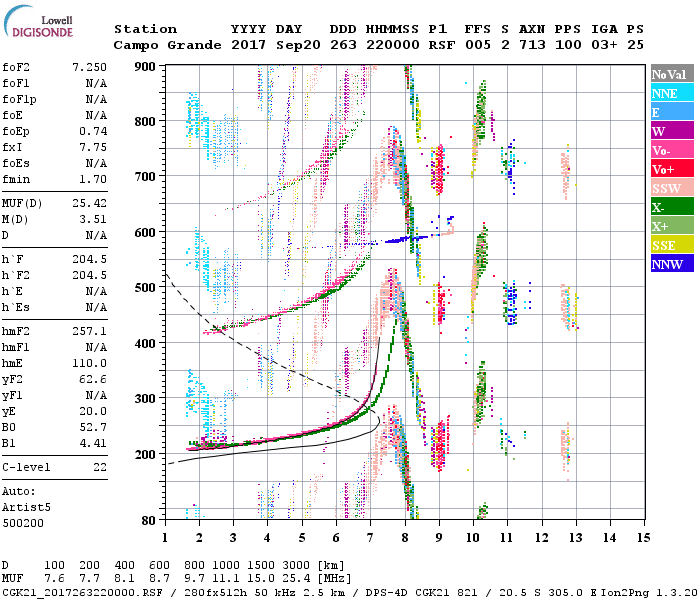Click the hmE value 110.0
The image size is (700, 600).
(89, 363)
